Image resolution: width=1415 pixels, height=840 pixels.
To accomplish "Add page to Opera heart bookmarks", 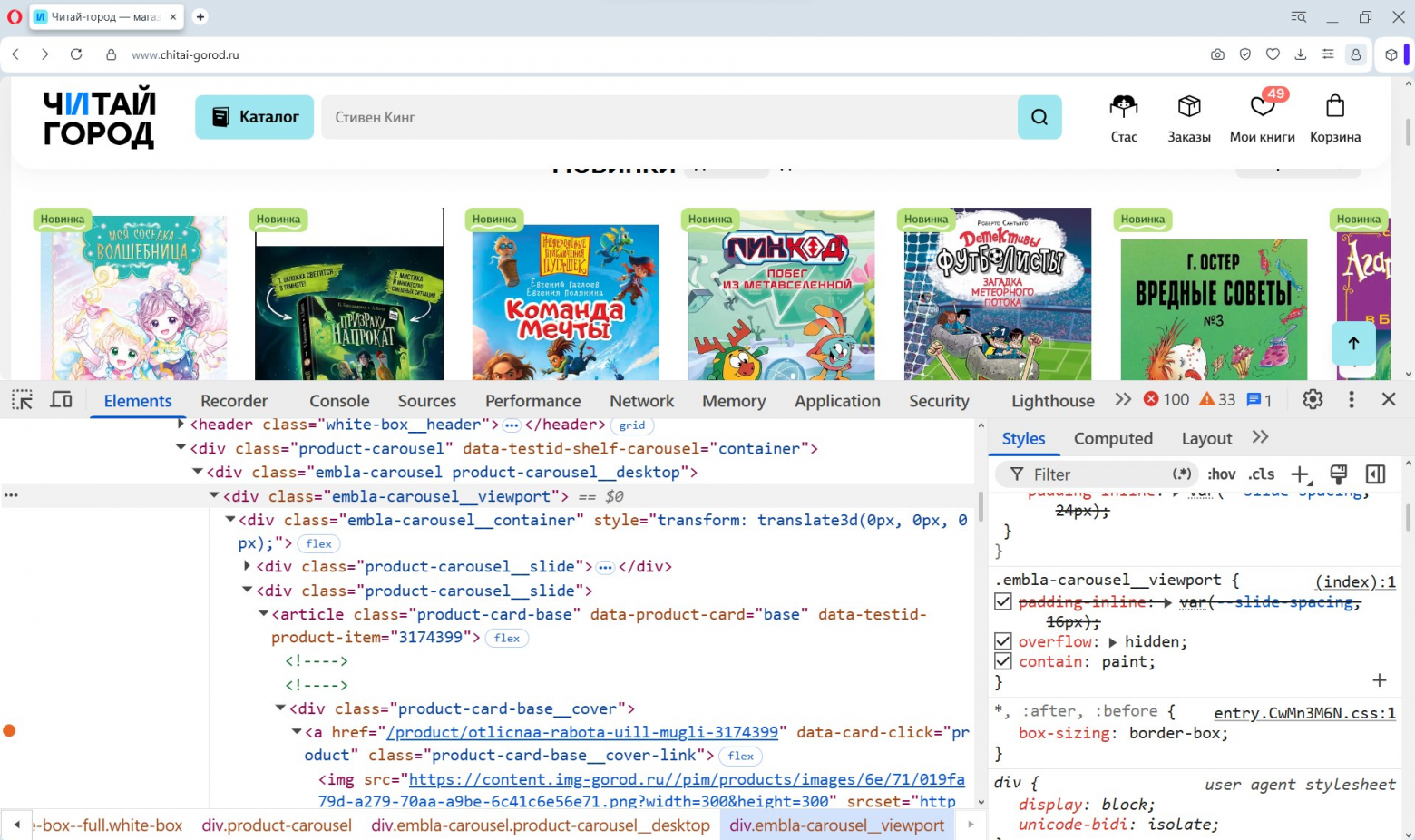I will [1273, 54].
